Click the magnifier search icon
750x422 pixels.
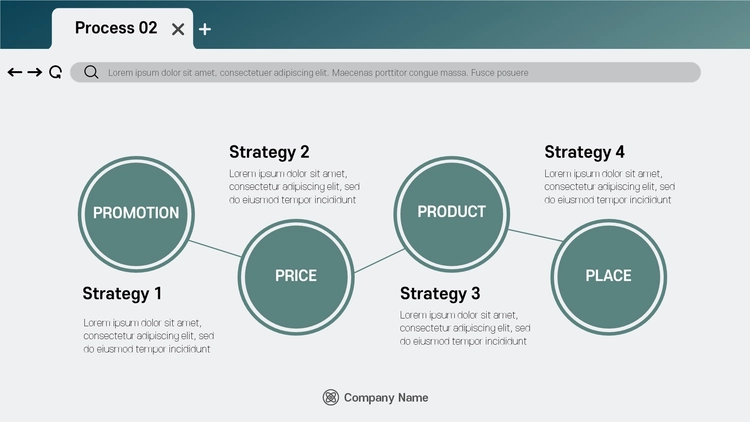(x=91, y=72)
